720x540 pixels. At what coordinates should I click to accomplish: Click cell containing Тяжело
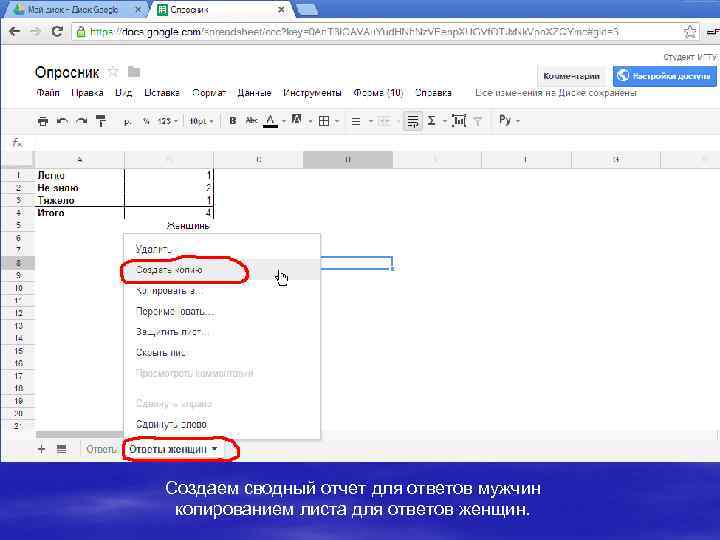click(x=79, y=200)
